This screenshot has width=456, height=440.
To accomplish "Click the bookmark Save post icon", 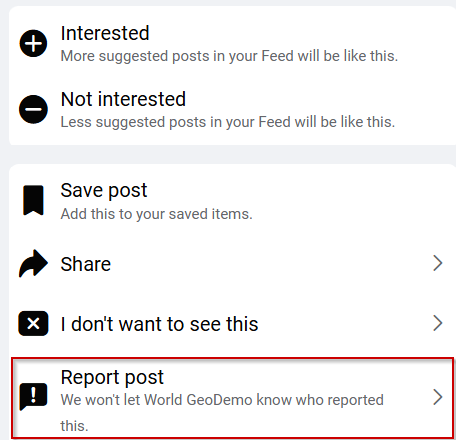I will [x=33, y=200].
